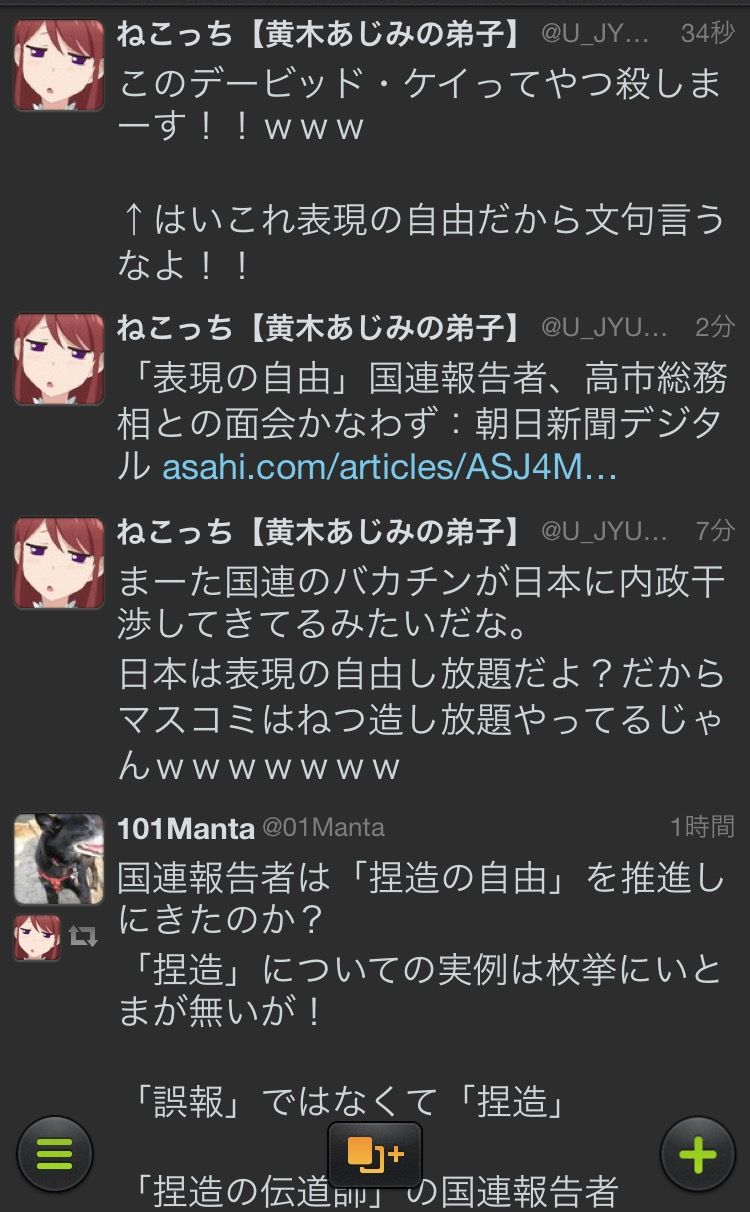Open the dog avatar of 101Manta
The image size is (750, 1212).
(59, 859)
